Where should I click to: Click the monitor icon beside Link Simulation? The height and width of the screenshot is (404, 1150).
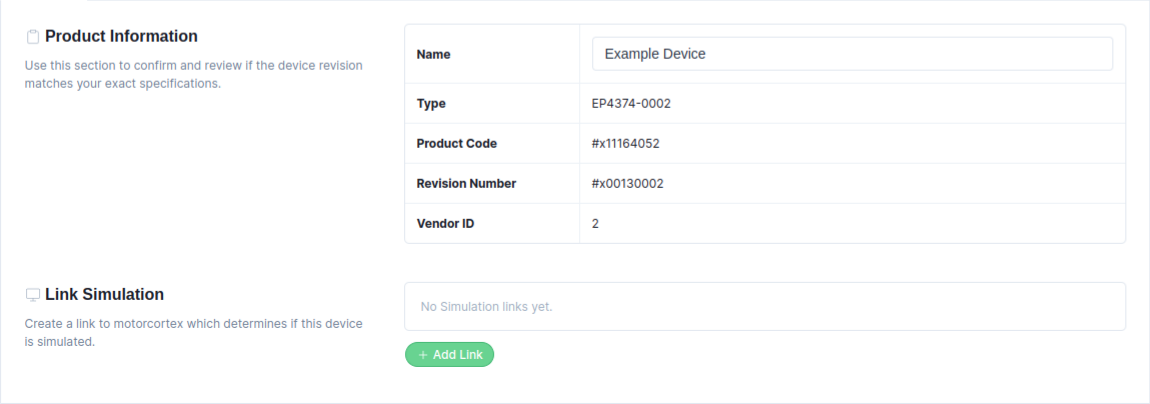[x=33, y=295]
